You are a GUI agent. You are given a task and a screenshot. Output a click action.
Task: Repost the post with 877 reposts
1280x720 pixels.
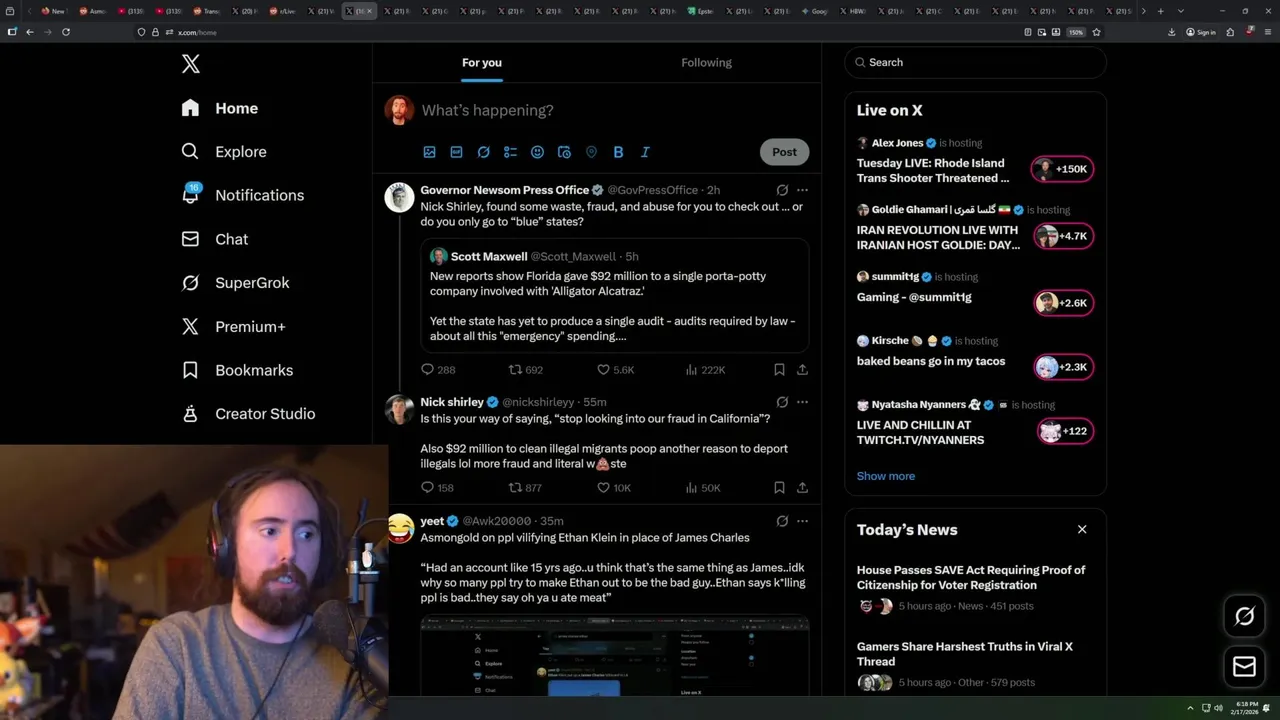click(x=526, y=488)
